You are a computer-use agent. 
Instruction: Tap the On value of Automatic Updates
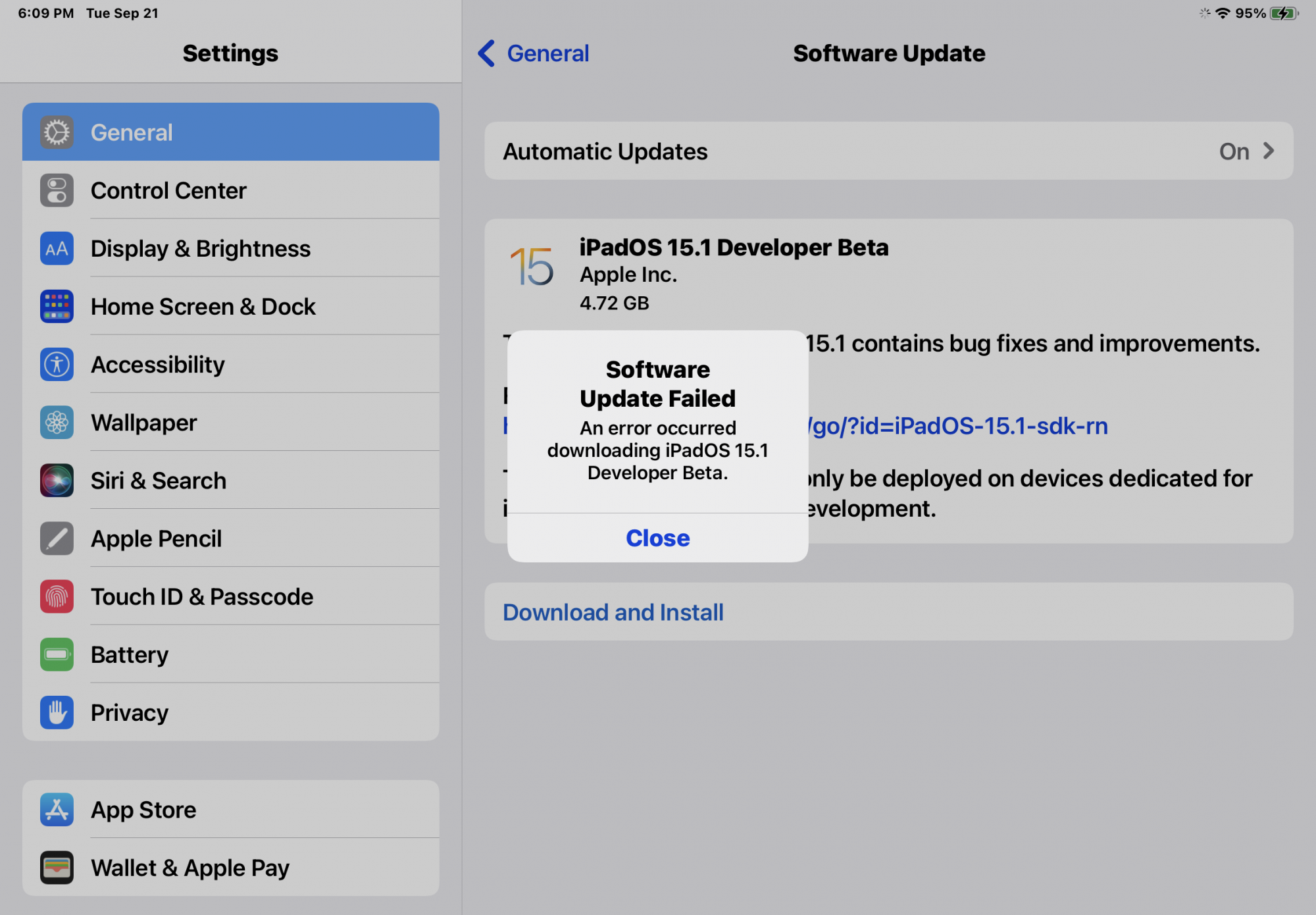[1234, 151]
